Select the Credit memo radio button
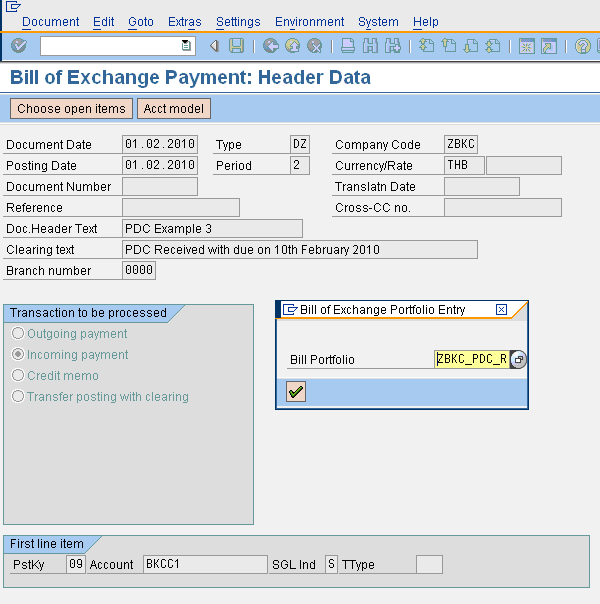Viewport: 600px width, 604px height. [x=18, y=375]
